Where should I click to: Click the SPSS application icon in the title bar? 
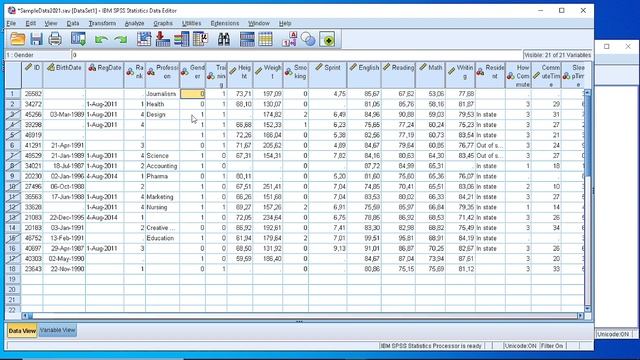coord(11,10)
